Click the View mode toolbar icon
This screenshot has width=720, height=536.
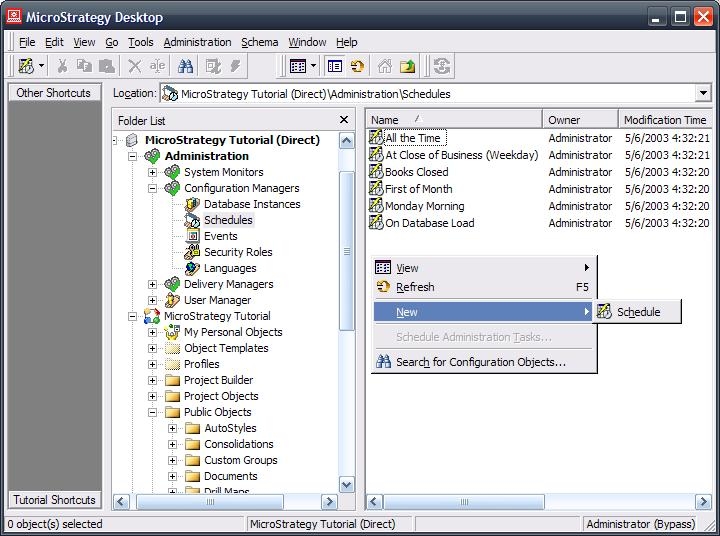pyautogui.click(x=298, y=67)
